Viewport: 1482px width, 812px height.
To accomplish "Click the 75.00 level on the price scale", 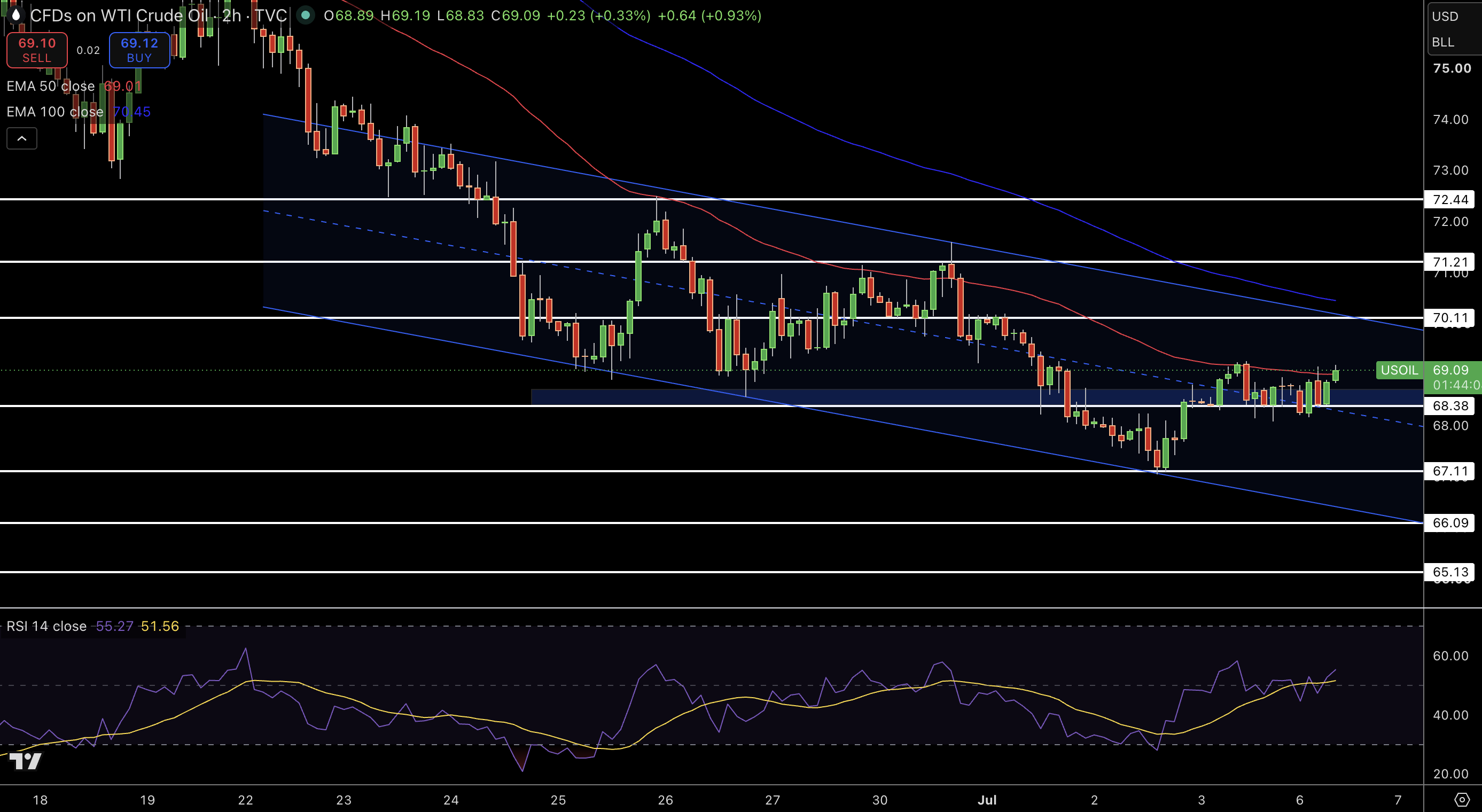I will (1452, 68).
